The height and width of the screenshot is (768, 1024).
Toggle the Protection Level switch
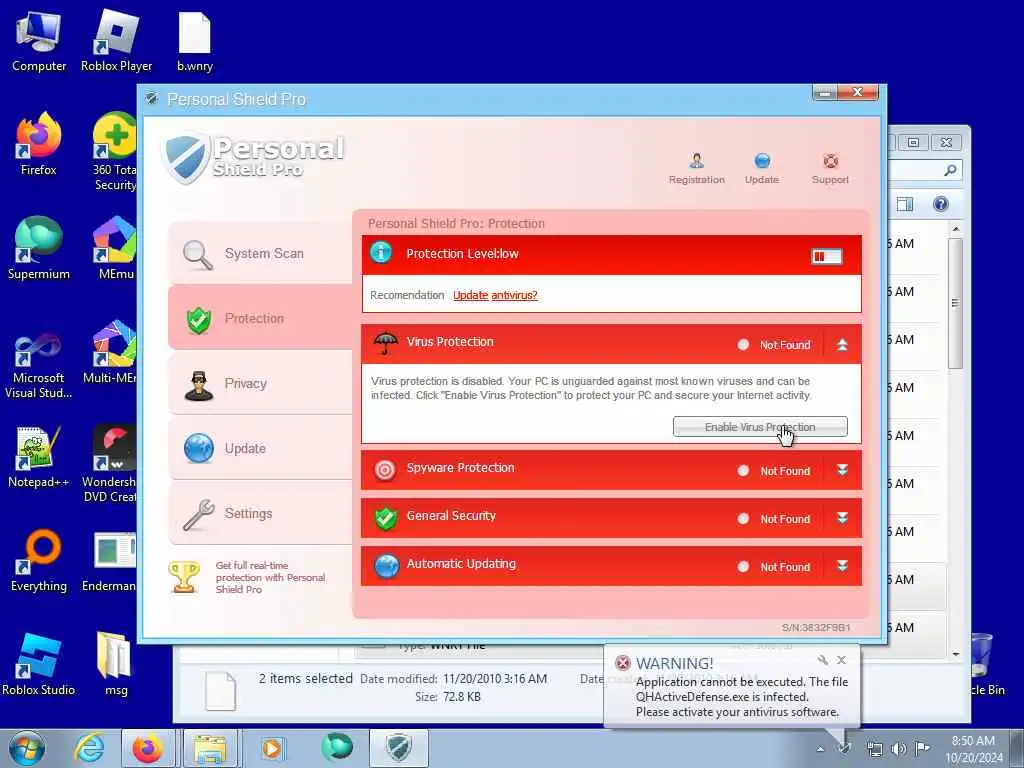826,256
